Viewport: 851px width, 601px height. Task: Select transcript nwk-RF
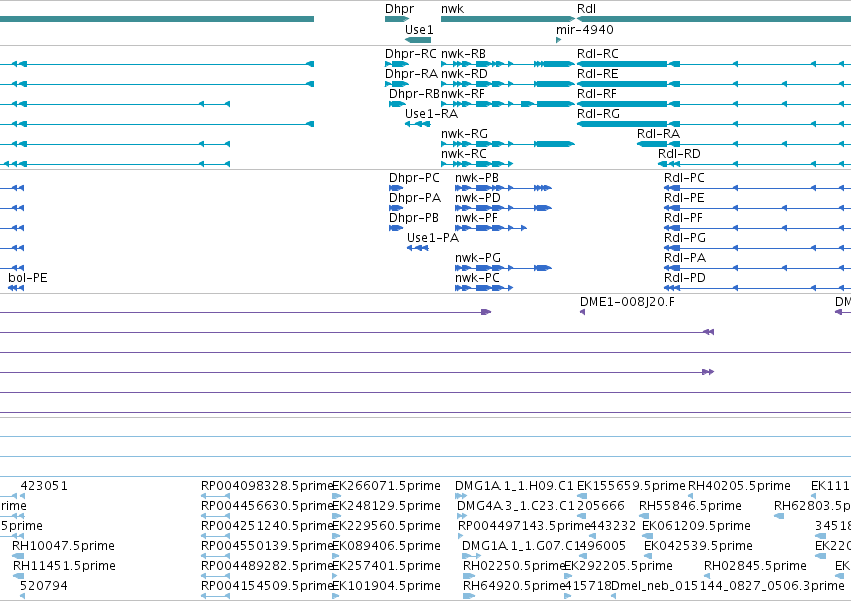coord(507,104)
